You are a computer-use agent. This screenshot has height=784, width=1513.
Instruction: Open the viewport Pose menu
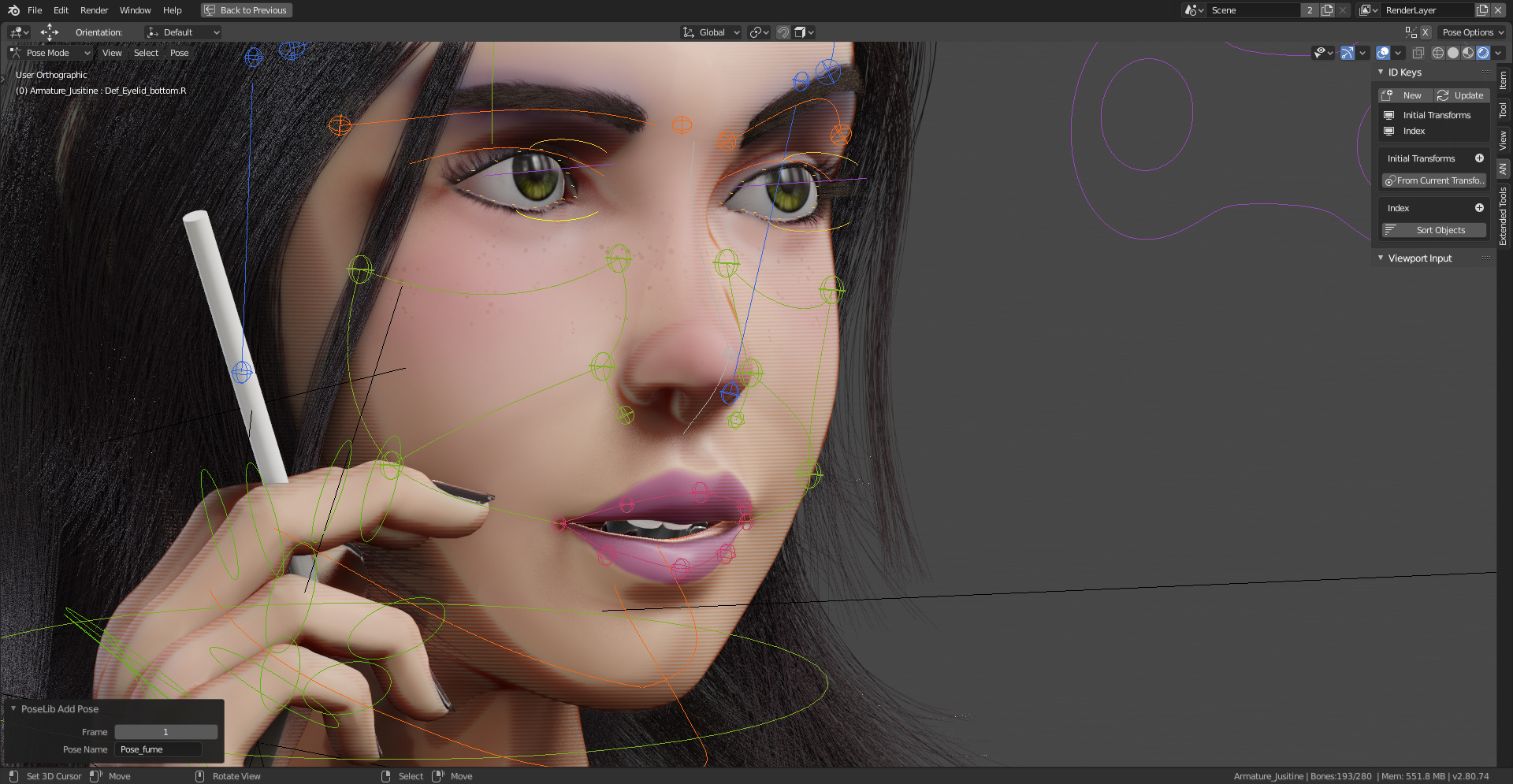click(x=180, y=53)
